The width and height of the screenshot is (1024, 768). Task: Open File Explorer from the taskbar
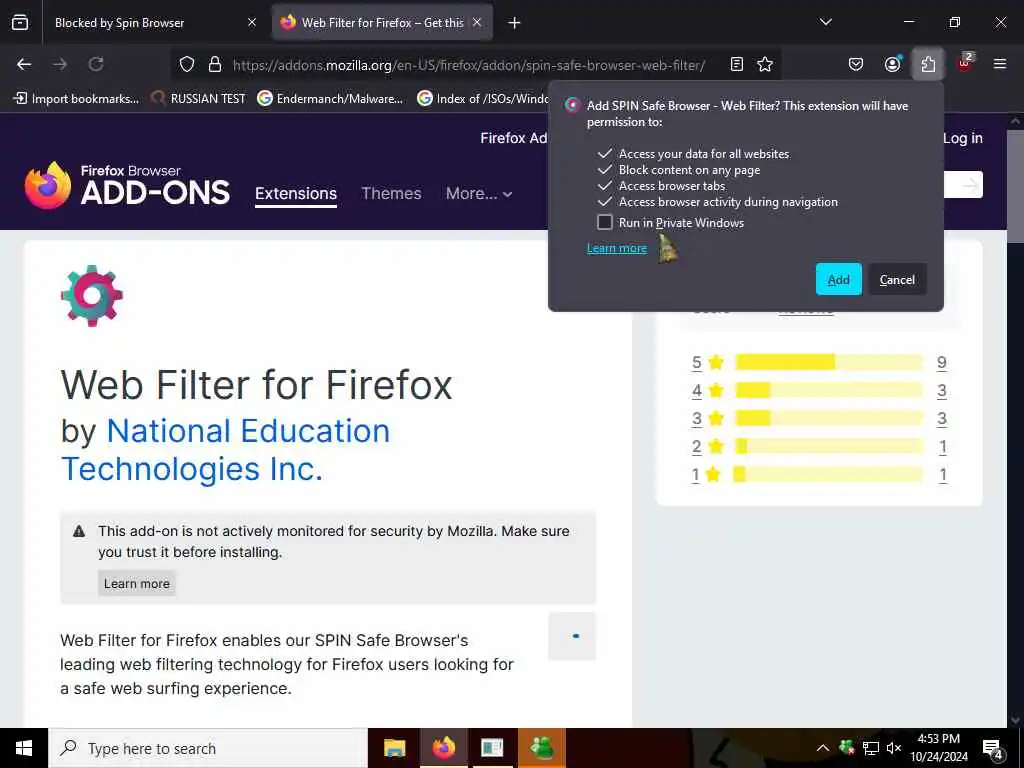394,748
